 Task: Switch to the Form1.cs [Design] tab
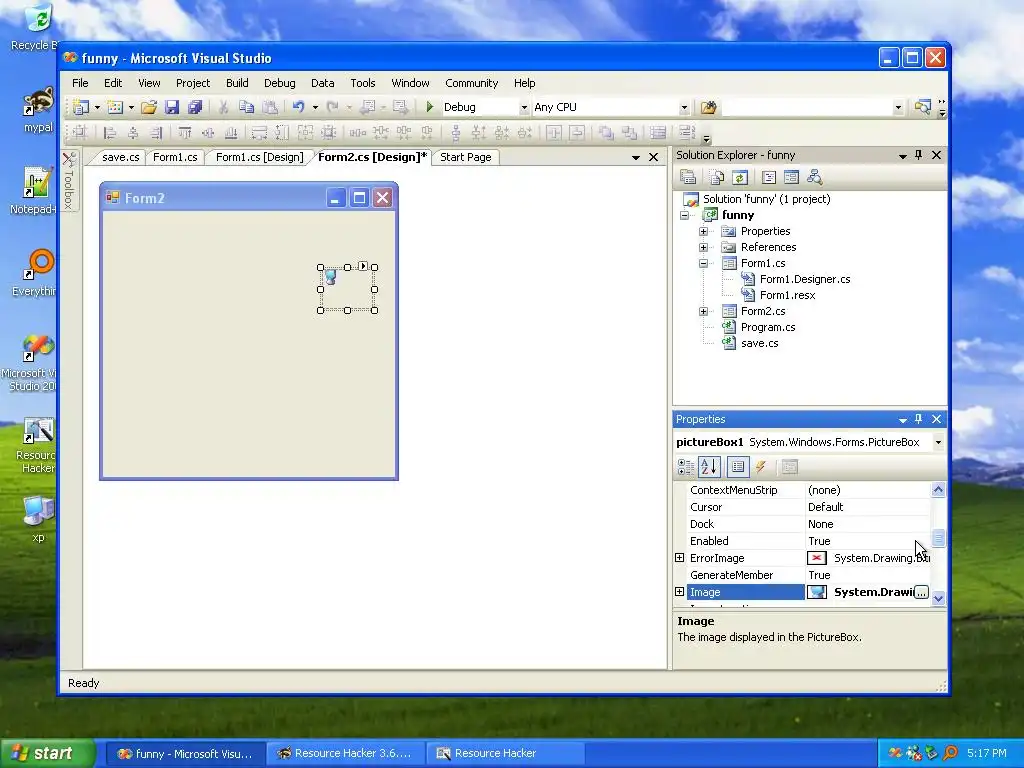pyautogui.click(x=259, y=157)
